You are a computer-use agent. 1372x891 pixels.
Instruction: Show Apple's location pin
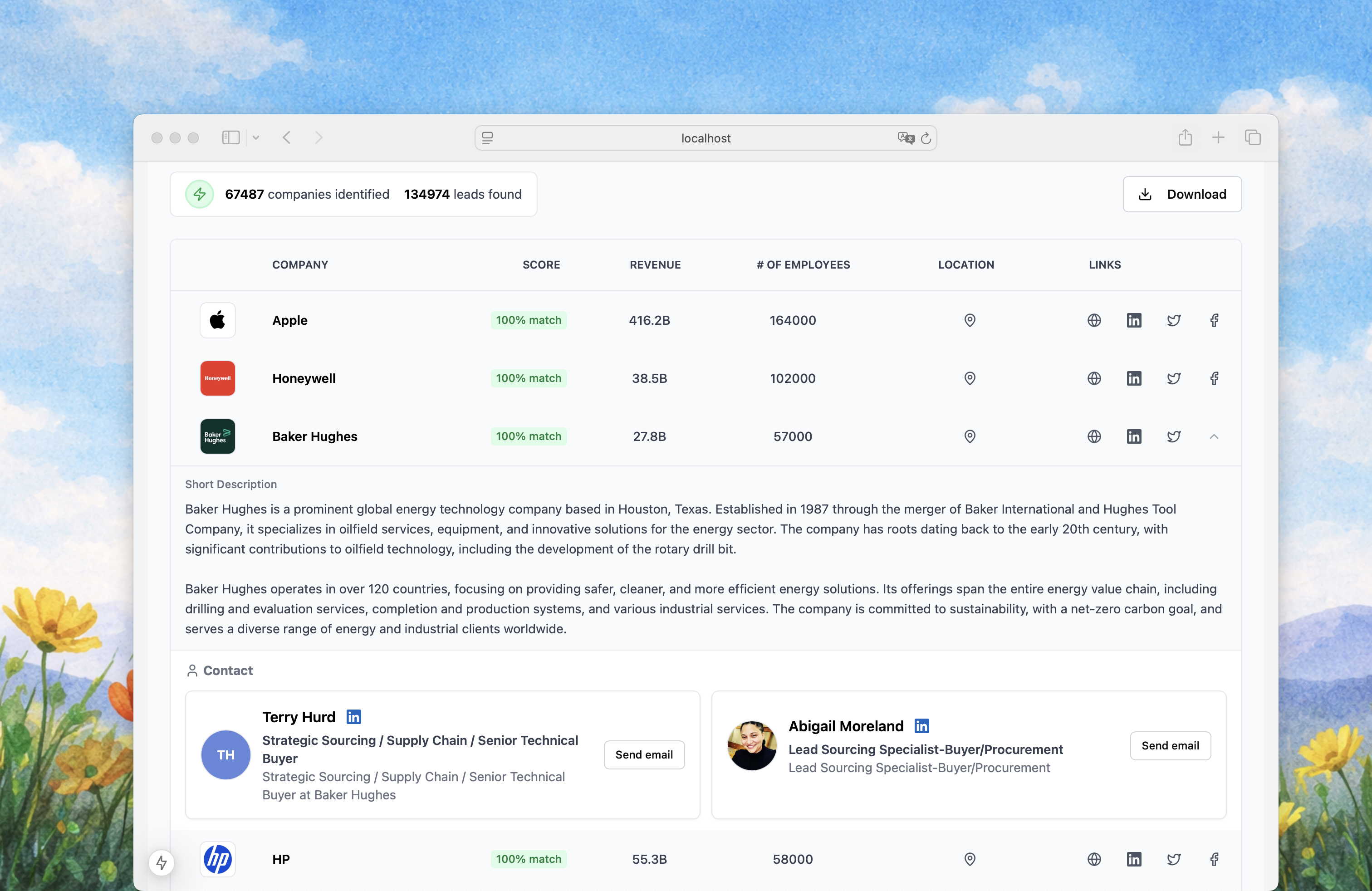point(970,320)
